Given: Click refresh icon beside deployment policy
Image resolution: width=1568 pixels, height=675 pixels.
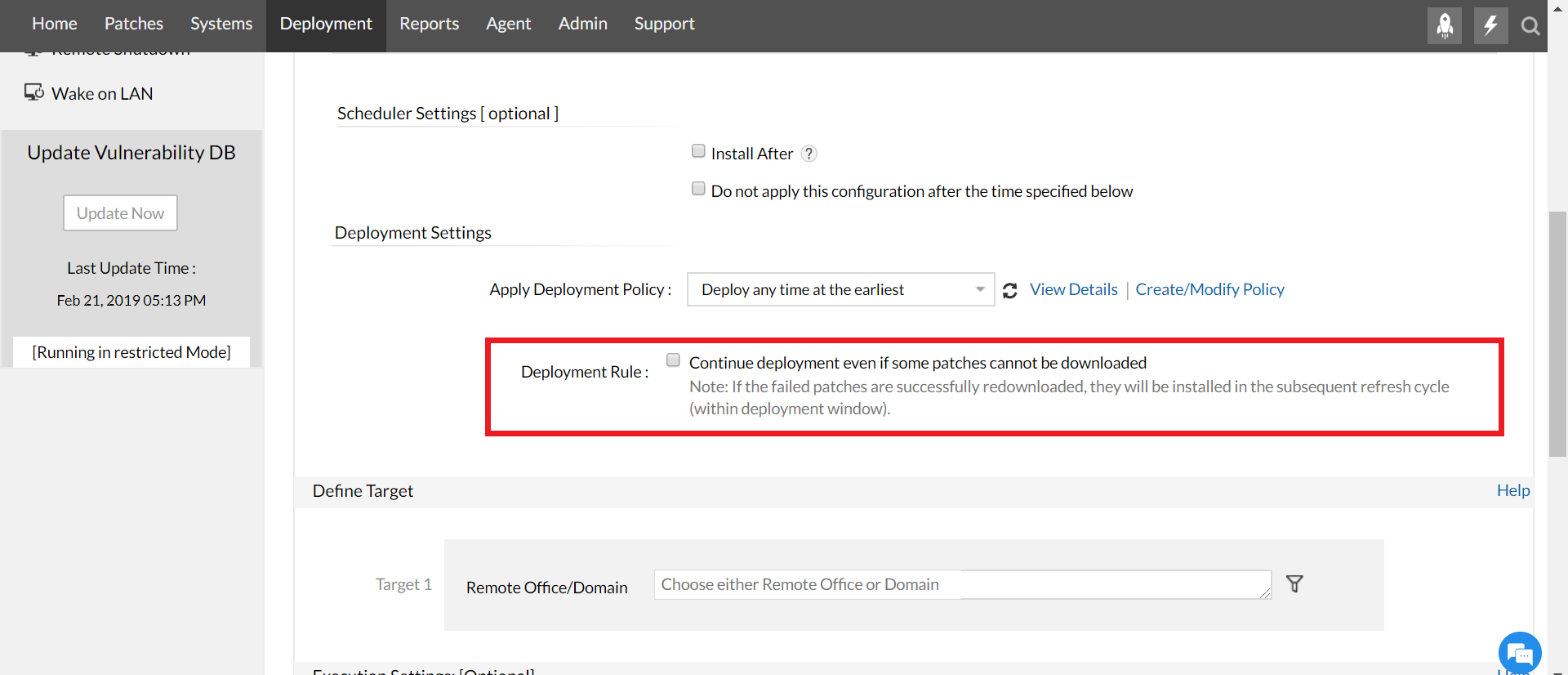Looking at the screenshot, I should (x=1010, y=290).
